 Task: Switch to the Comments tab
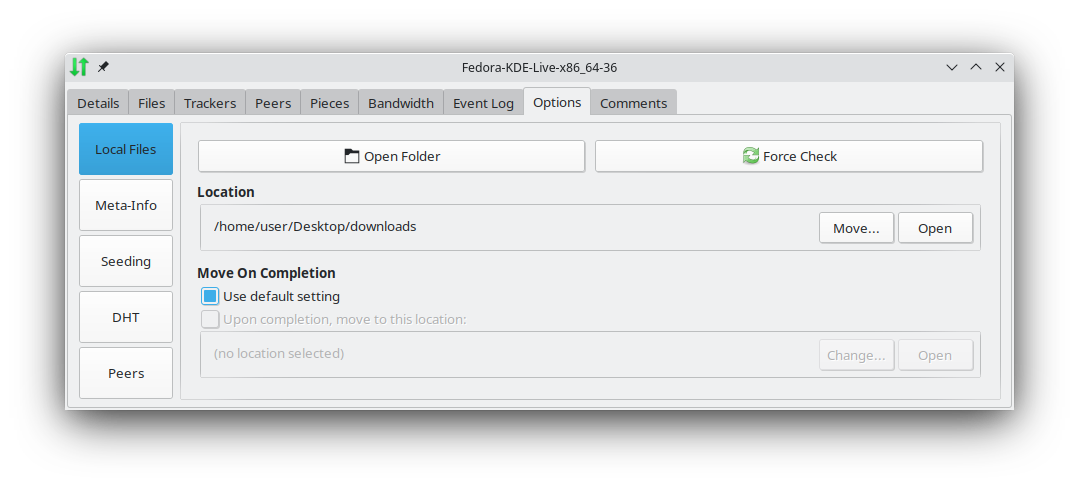point(633,103)
